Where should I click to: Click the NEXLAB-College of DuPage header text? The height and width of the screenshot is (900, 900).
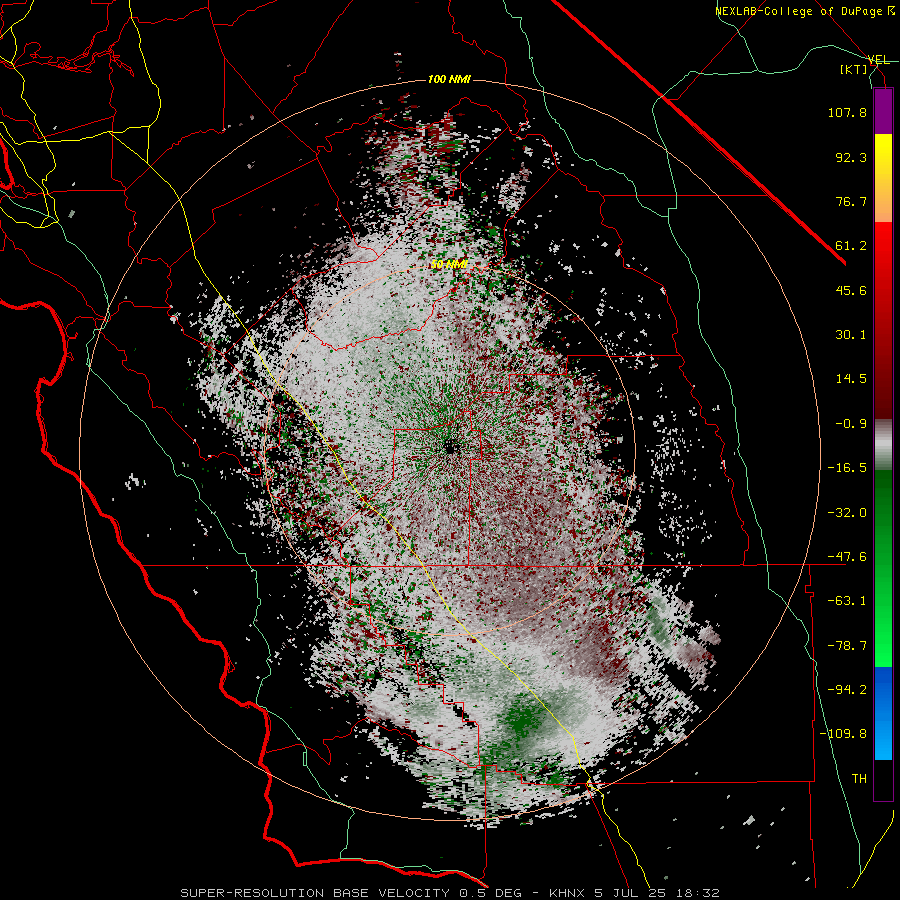(803, 11)
